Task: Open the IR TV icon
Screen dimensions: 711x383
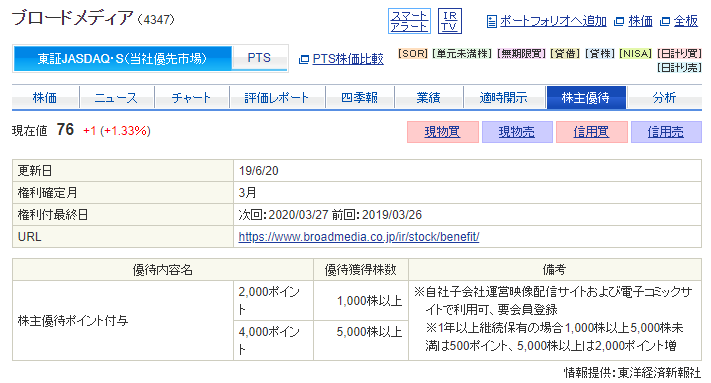Action: tap(449, 21)
